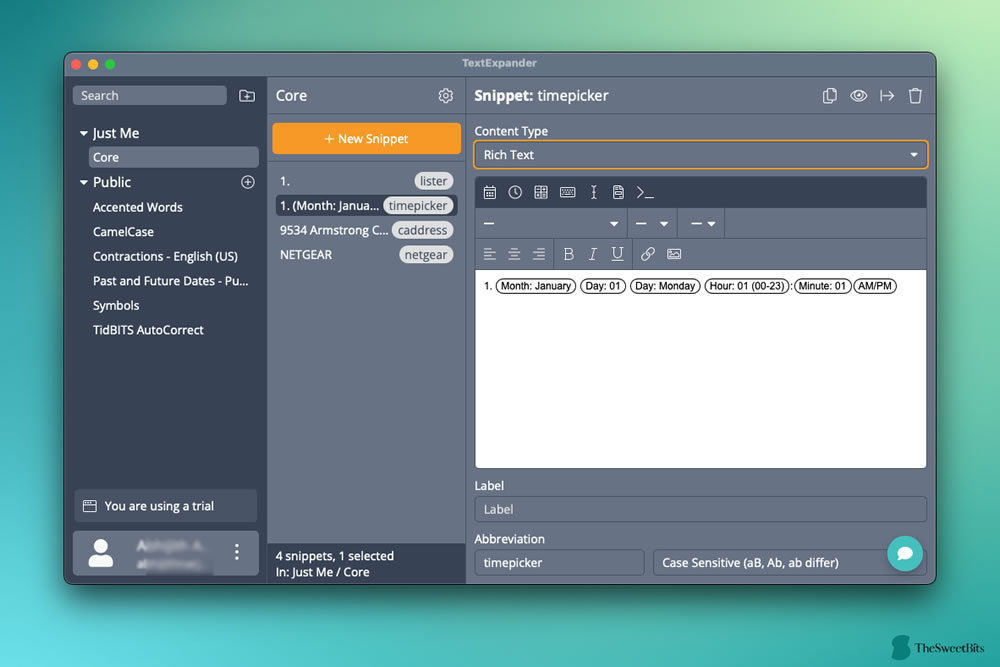Insert a keyboard key macro

pyautogui.click(x=568, y=192)
